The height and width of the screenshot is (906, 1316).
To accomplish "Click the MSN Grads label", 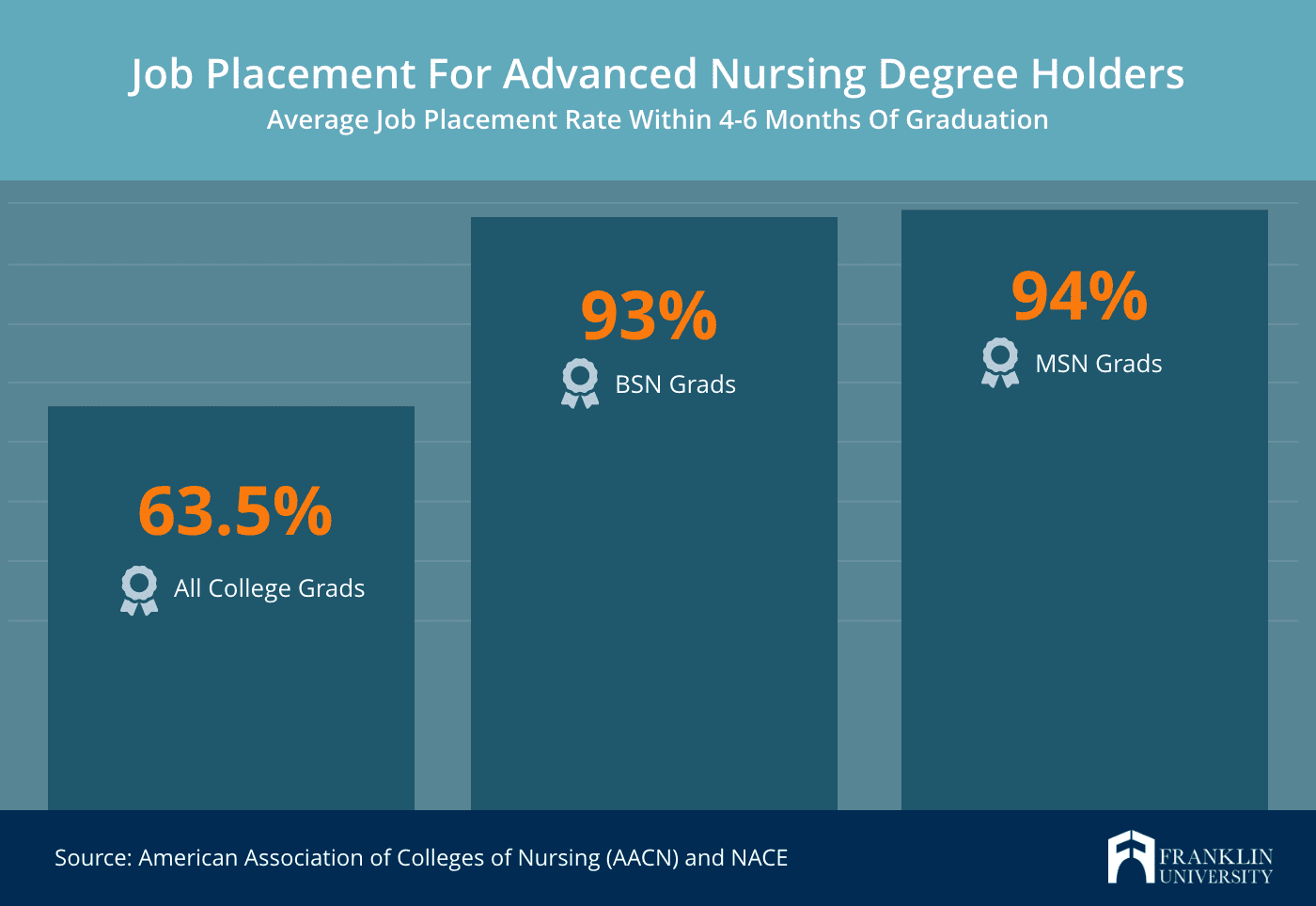I will pyautogui.click(x=1098, y=364).
